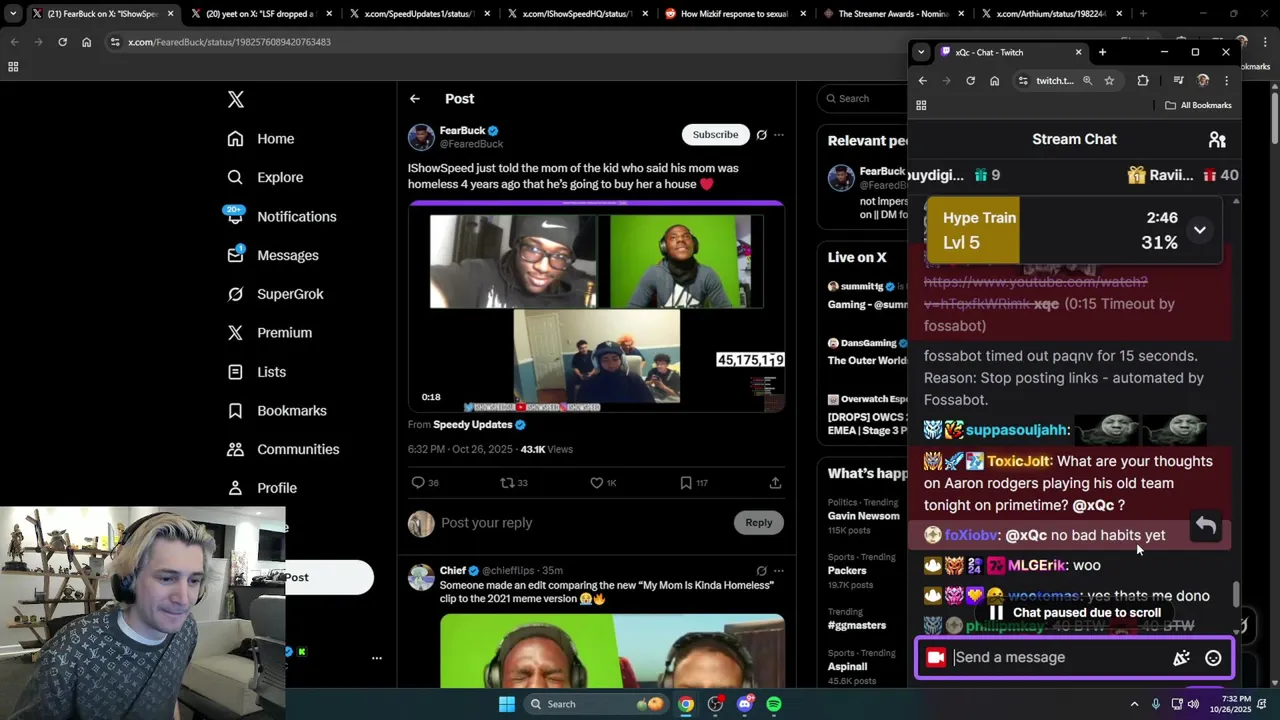Go to Home in X sidebar
Screen dimensions: 1280x720
point(261,139)
